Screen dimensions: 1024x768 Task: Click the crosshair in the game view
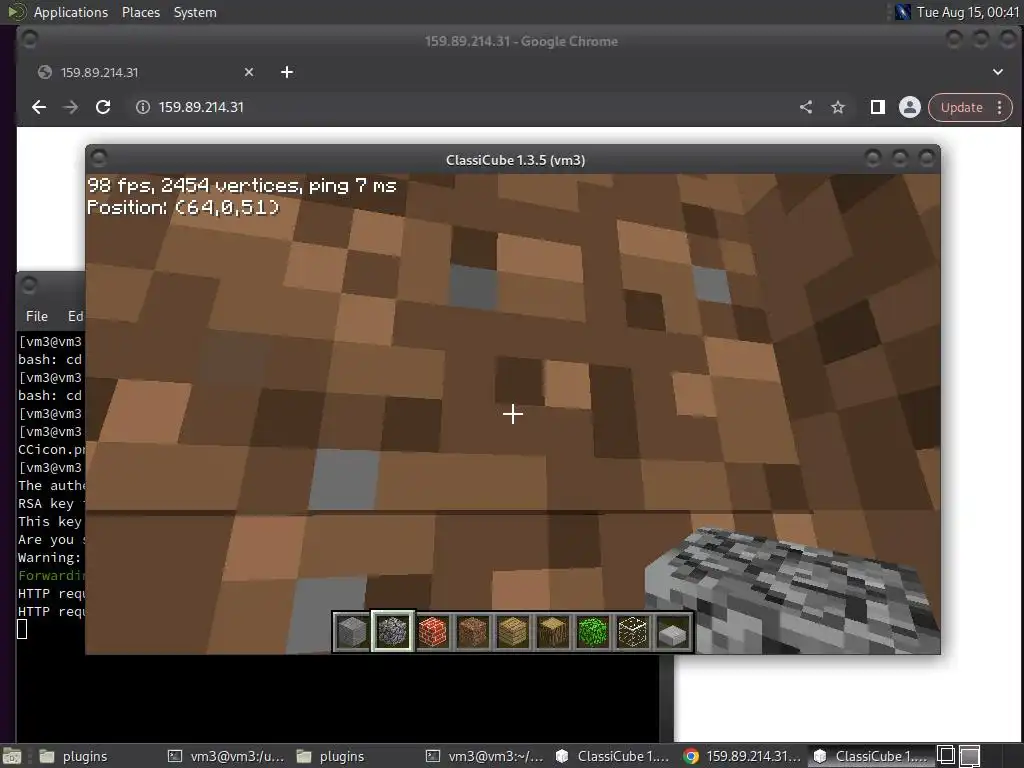pos(513,414)
